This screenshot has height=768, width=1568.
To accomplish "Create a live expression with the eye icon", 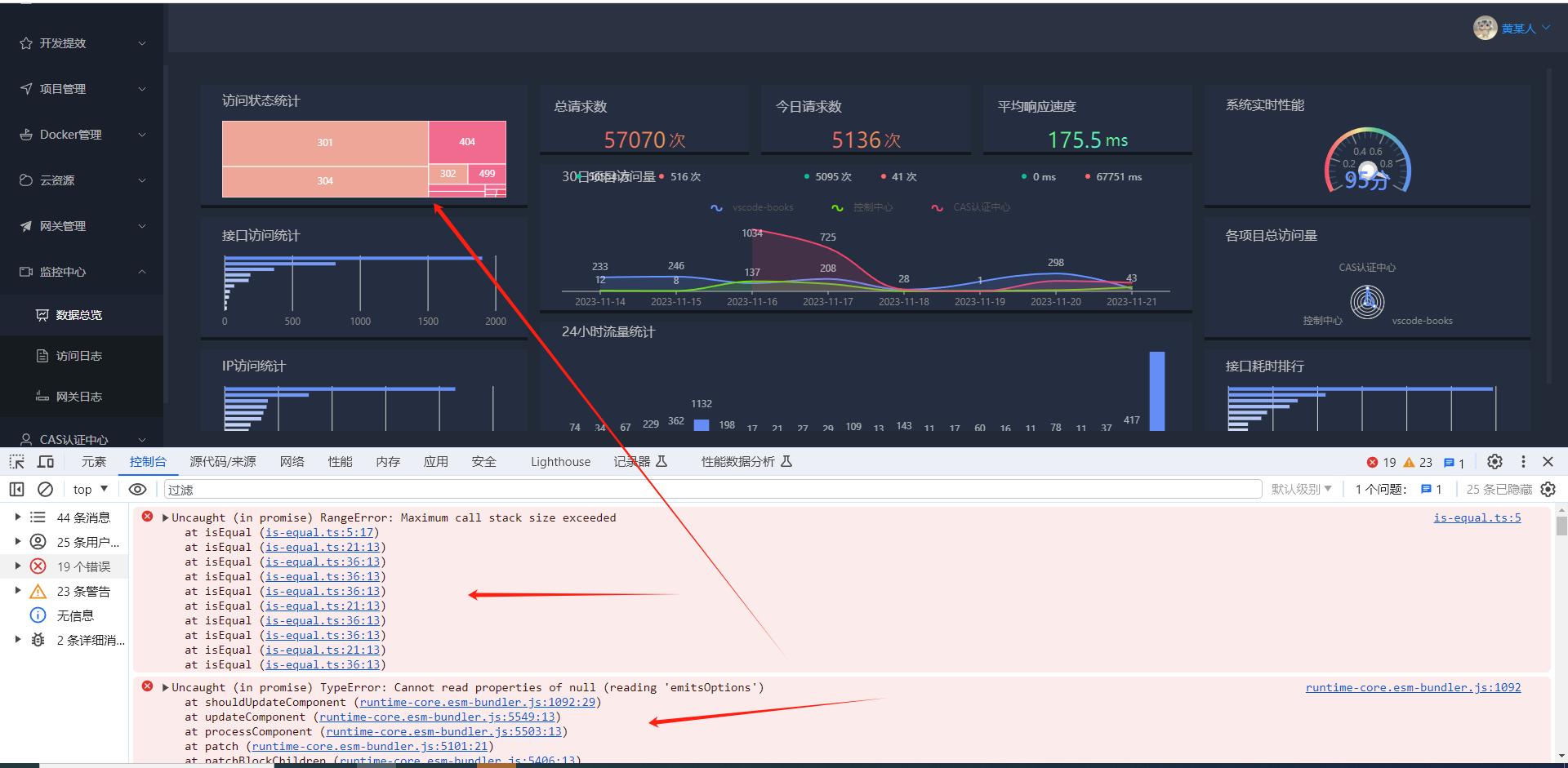I will click(x=137, y=489).
